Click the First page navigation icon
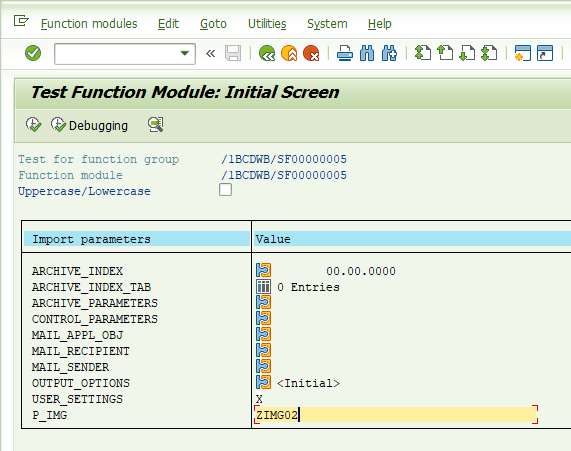The height and width of the screenshot is (451, 571). 422,53
